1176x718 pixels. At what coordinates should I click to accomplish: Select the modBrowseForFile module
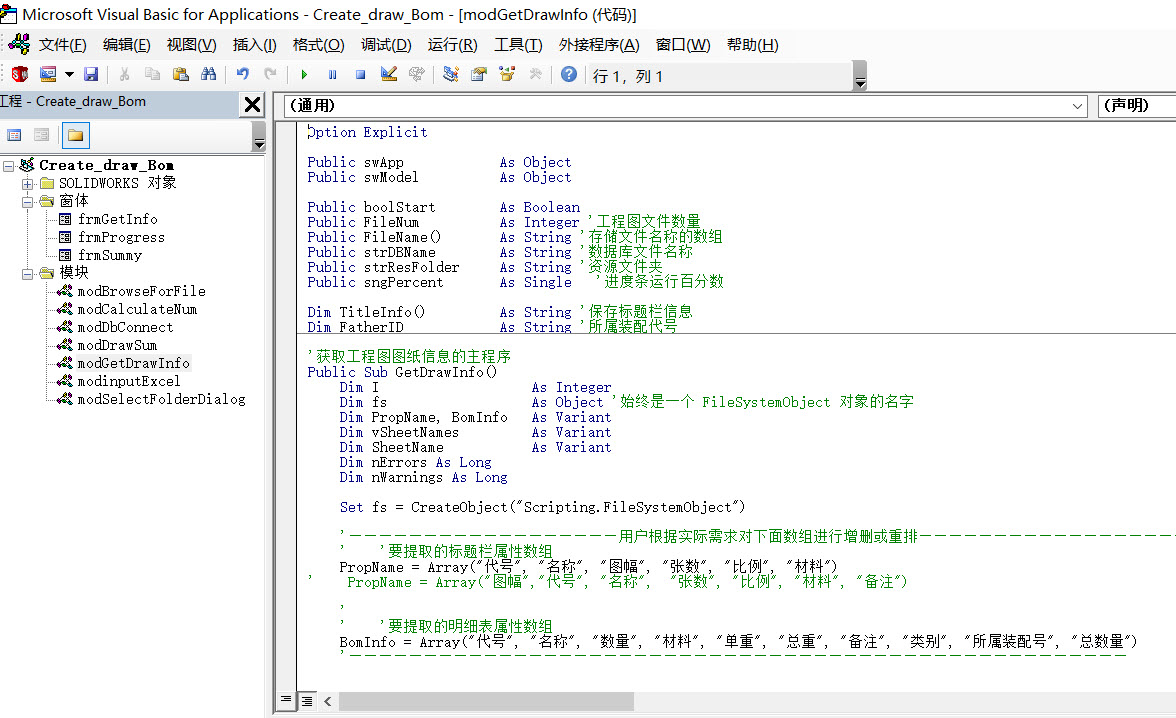click(x=141, y=291)
